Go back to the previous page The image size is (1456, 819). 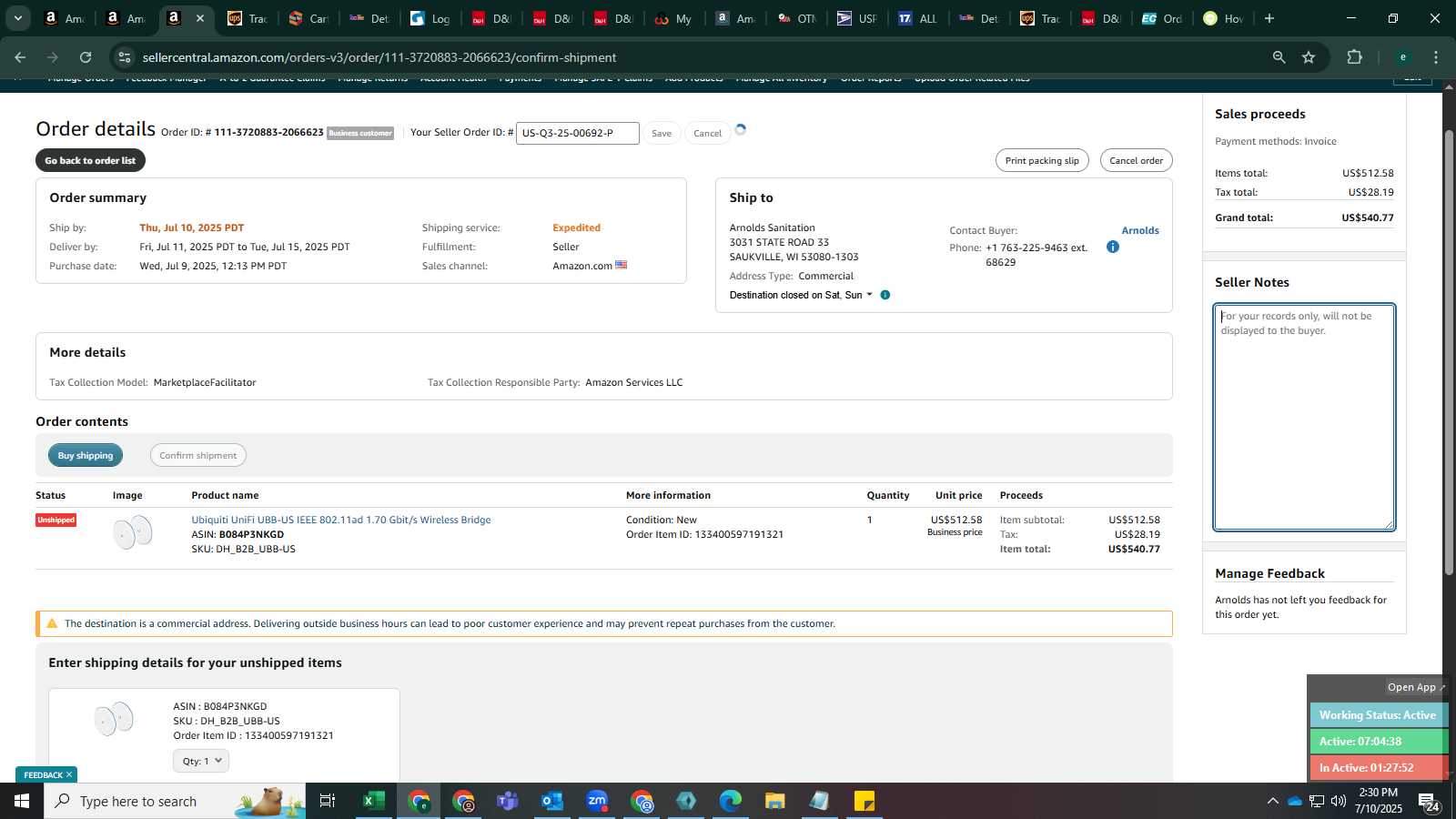[20, 57]
